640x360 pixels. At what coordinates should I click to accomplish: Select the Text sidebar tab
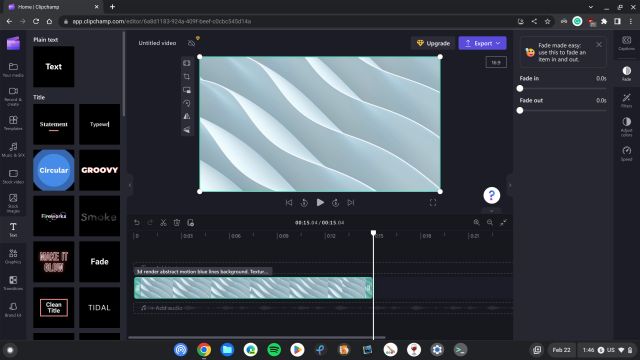tap(13, 230)
